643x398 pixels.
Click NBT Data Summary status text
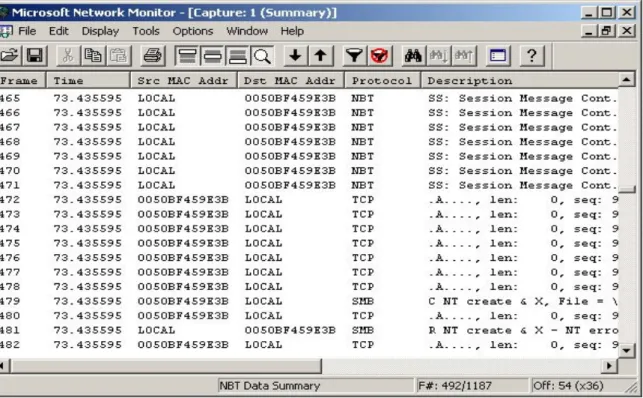269,386
